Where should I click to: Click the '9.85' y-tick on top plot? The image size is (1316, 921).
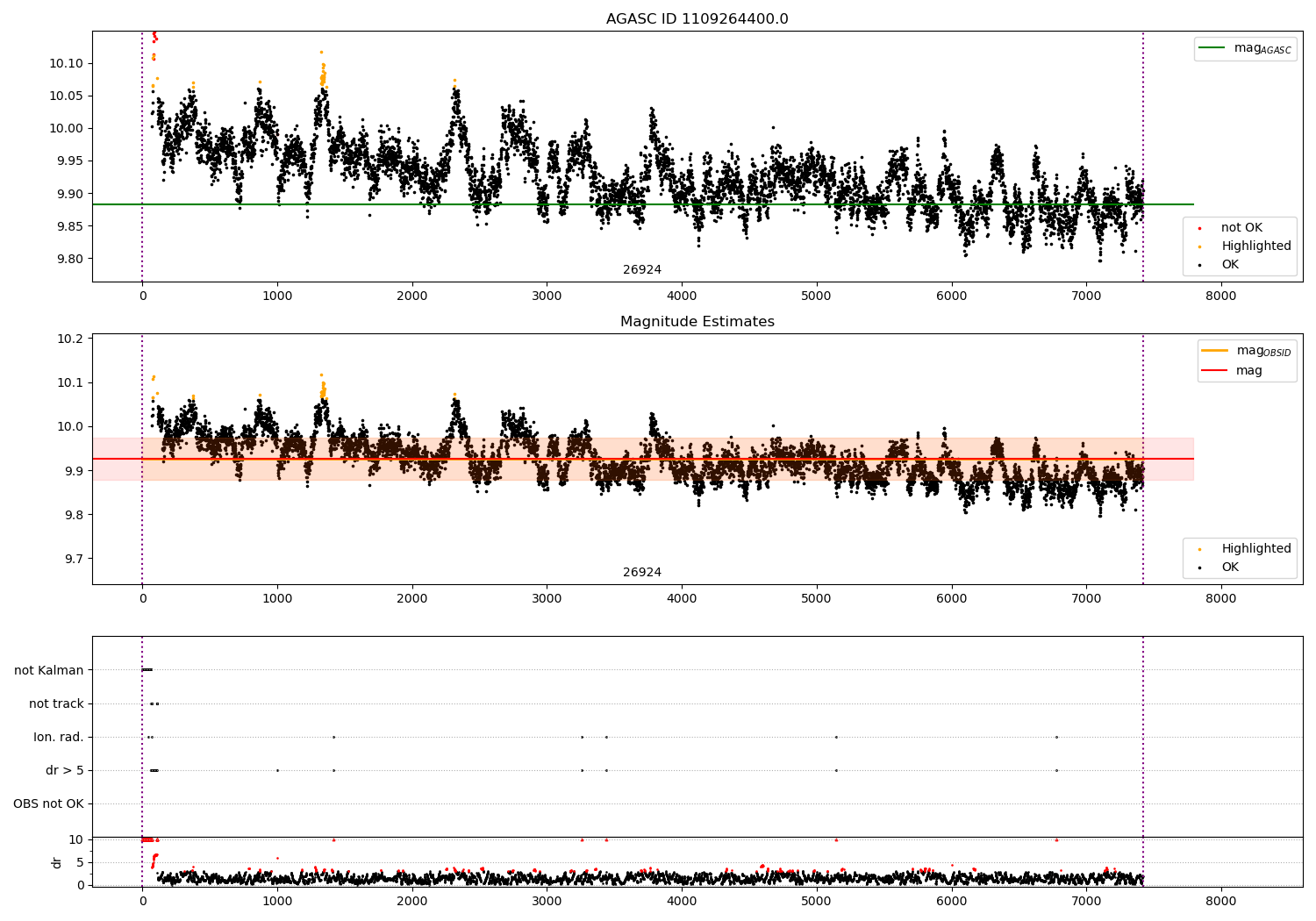pyautogui.click(x=69, y=227)
